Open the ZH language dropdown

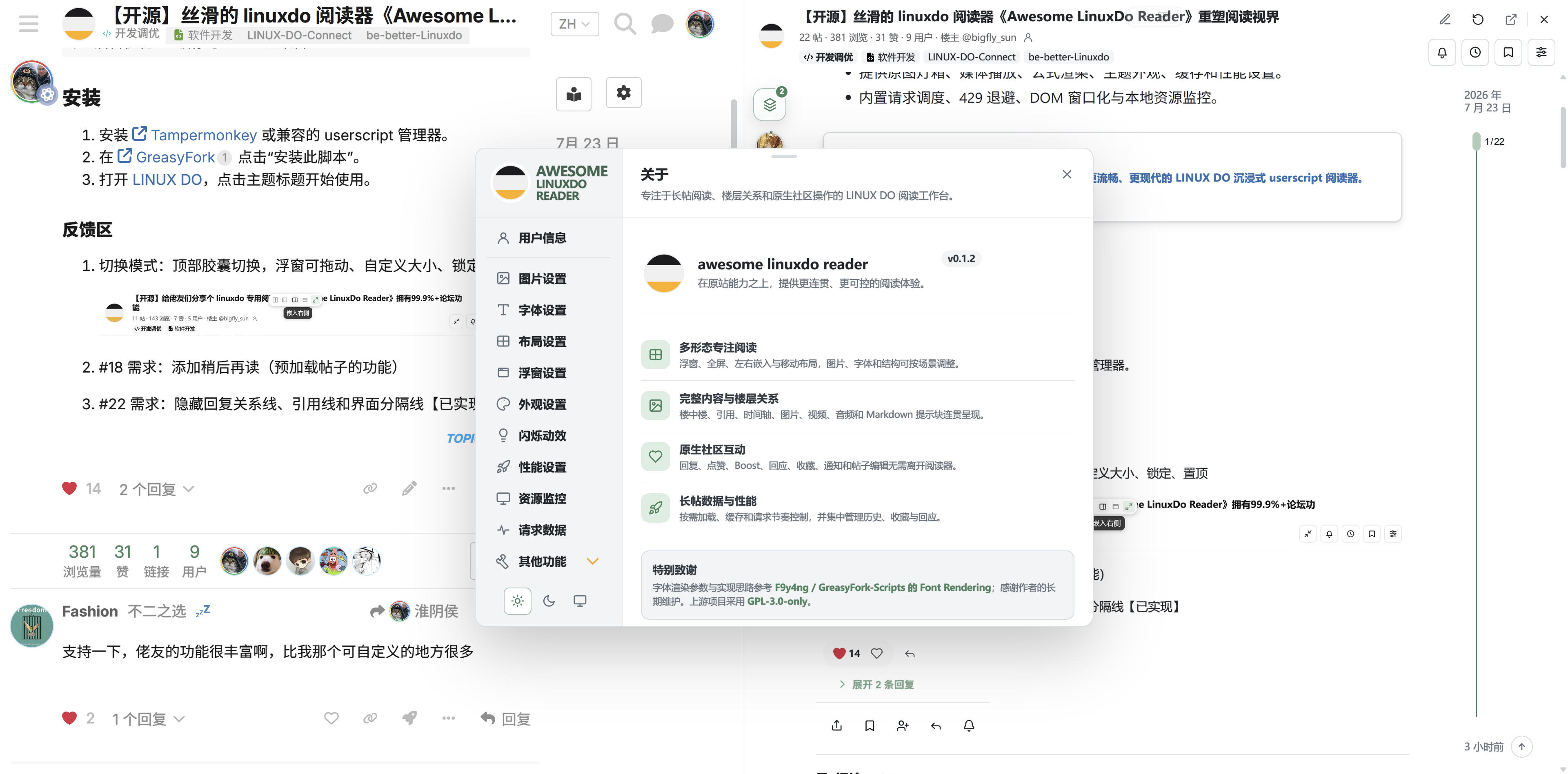574,24
